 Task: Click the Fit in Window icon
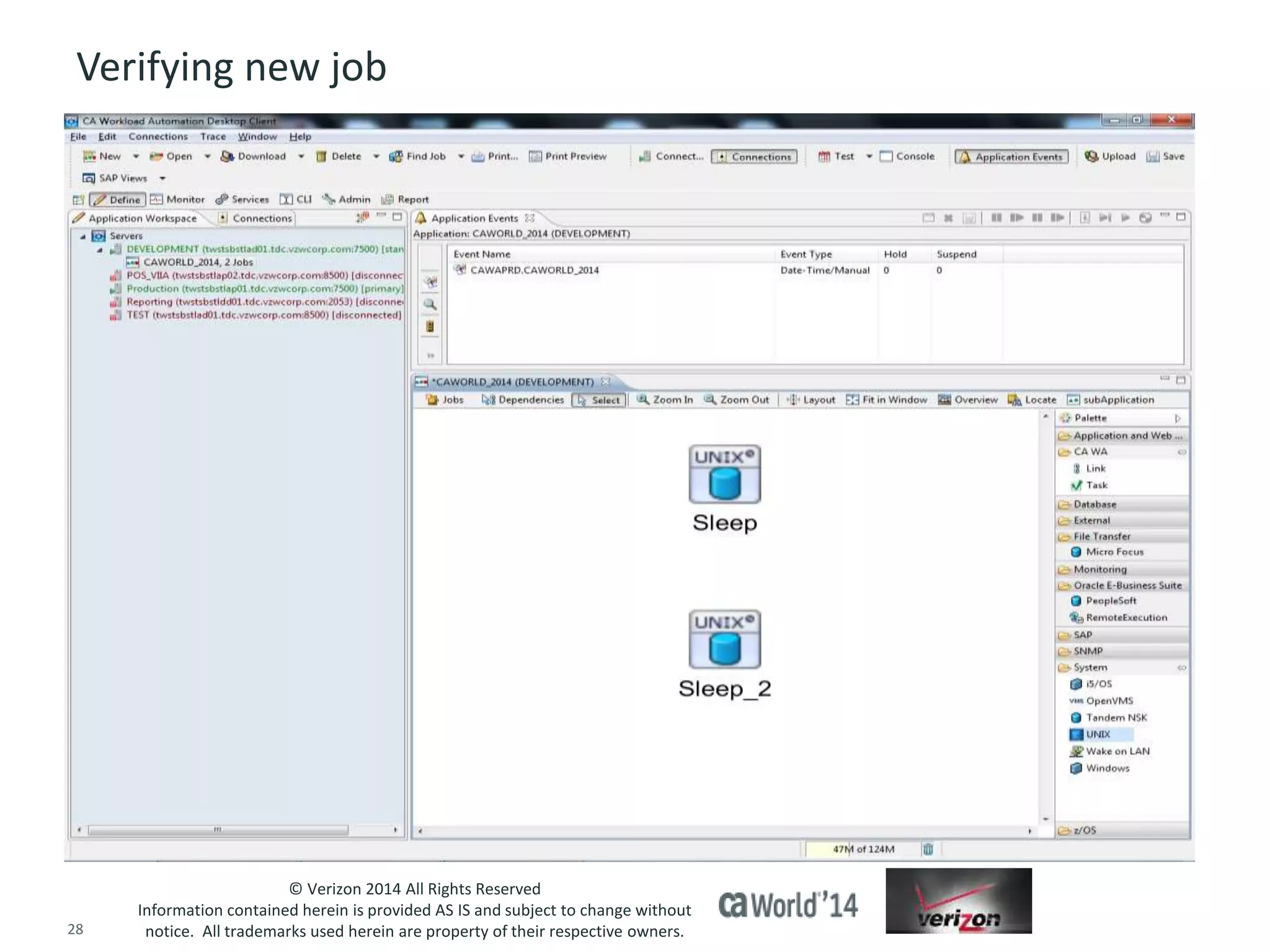(x=852, y=400)
